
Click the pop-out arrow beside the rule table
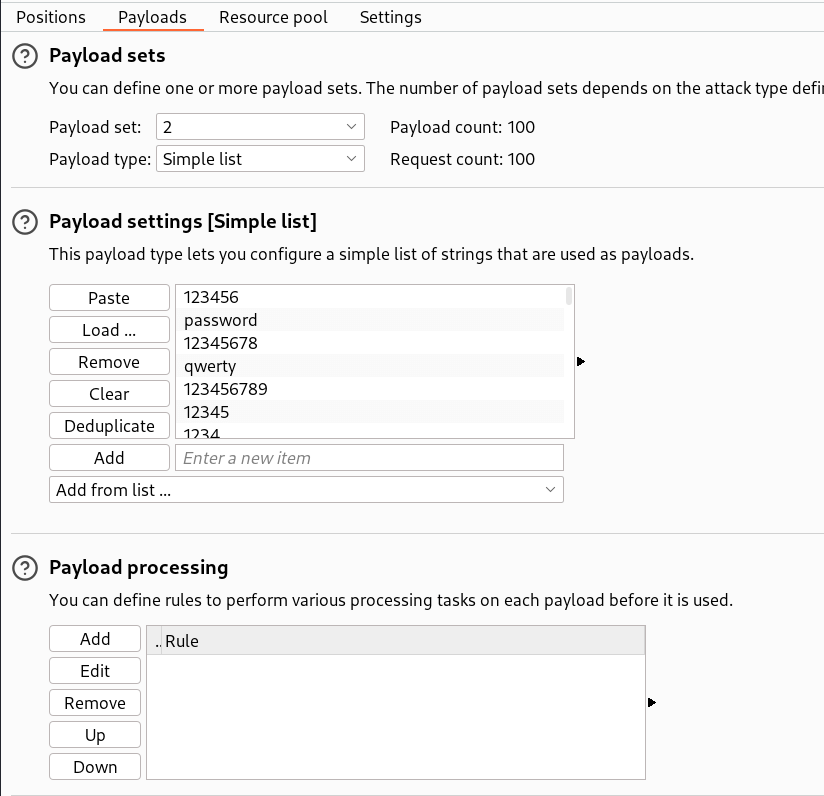click(x=652, y=703)
